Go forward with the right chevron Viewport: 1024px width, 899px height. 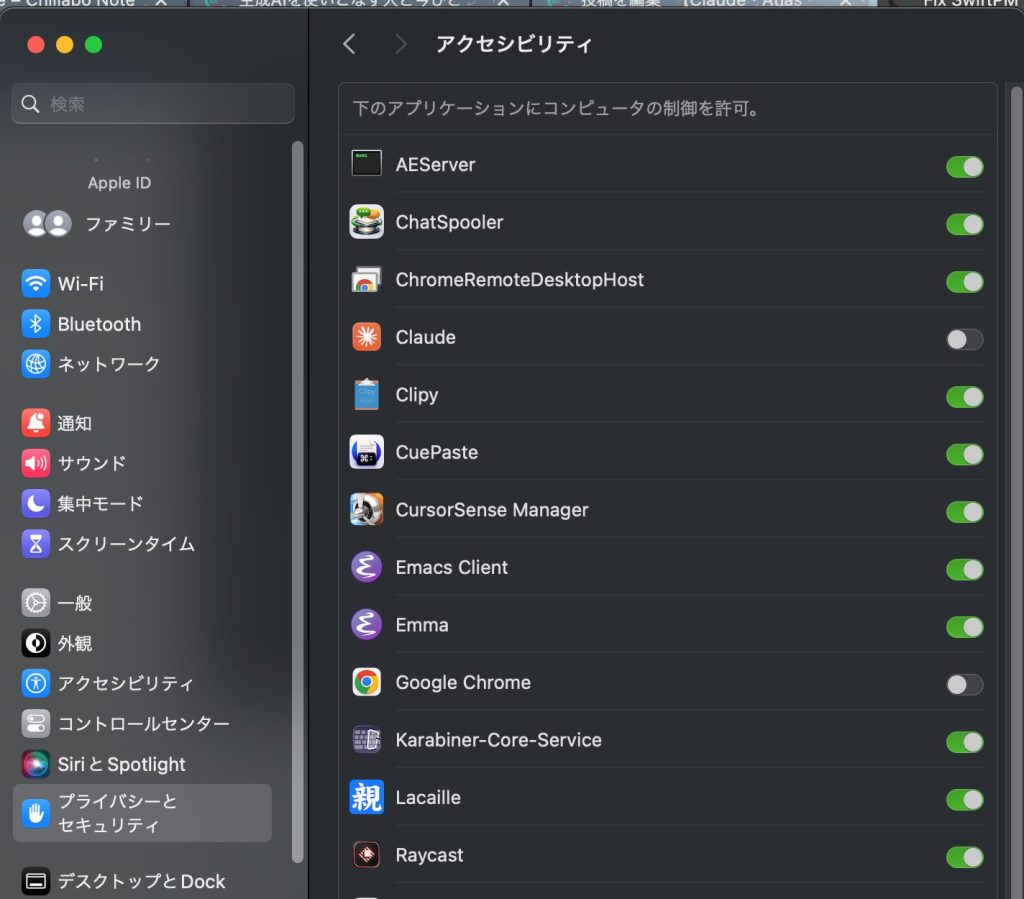[x=400, y=44]
